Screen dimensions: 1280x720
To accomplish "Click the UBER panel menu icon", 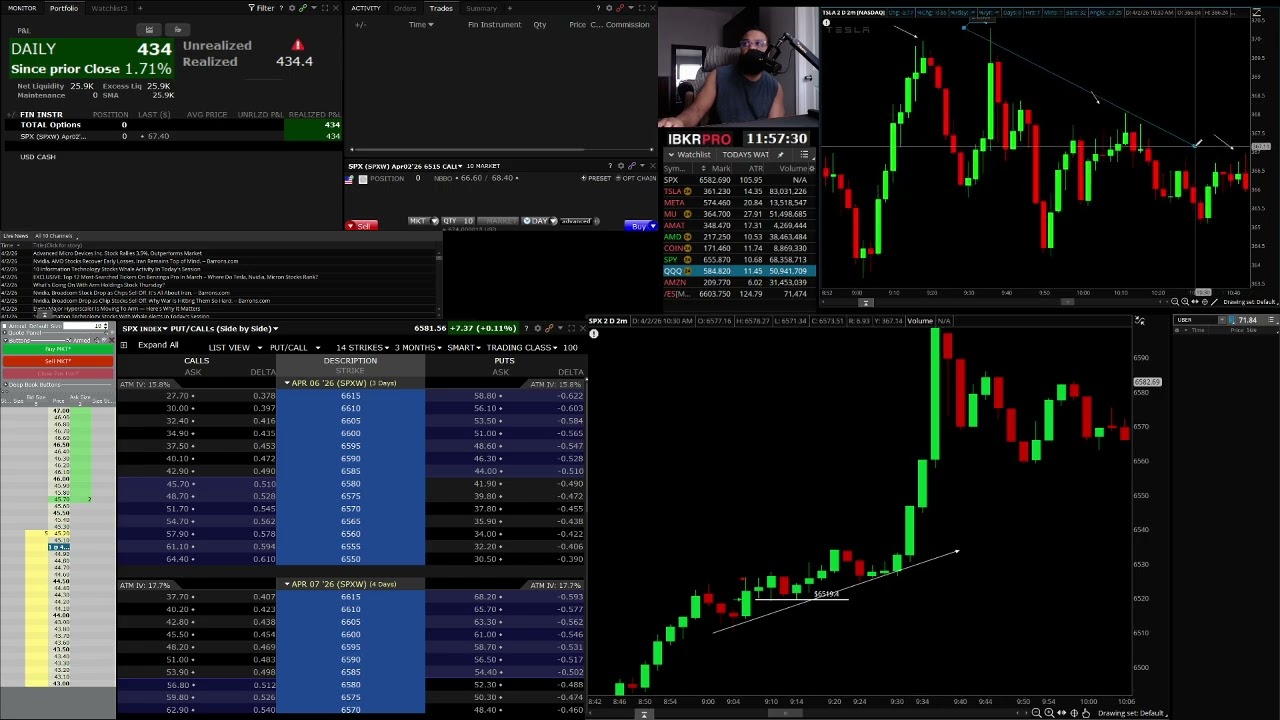I will [1272, 321].
